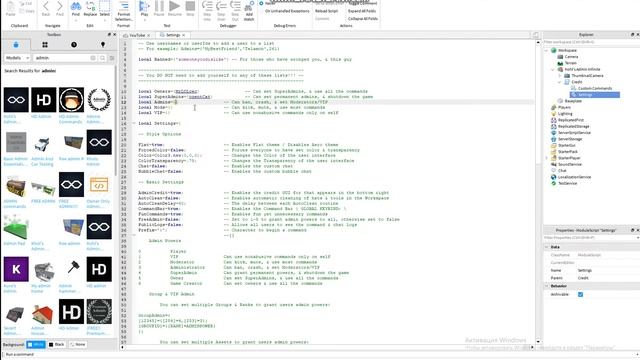Select the HD Admin thumbnail in first row
This screenshot has width=640, height=360.
[44, 100]
